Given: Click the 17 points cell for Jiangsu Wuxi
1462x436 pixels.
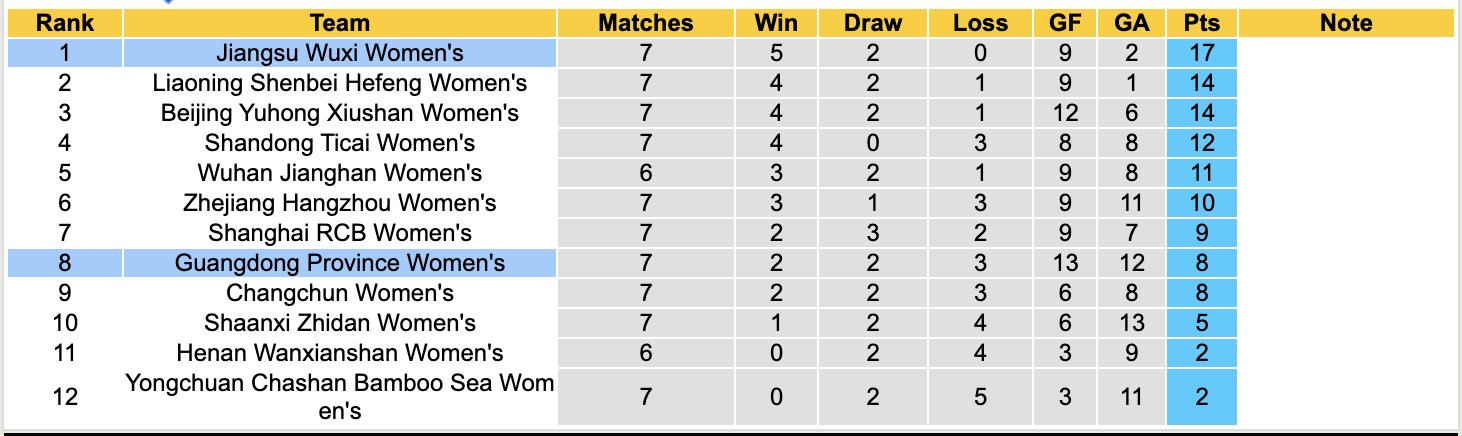Looking at the screenshot, I should (1201, 53).
